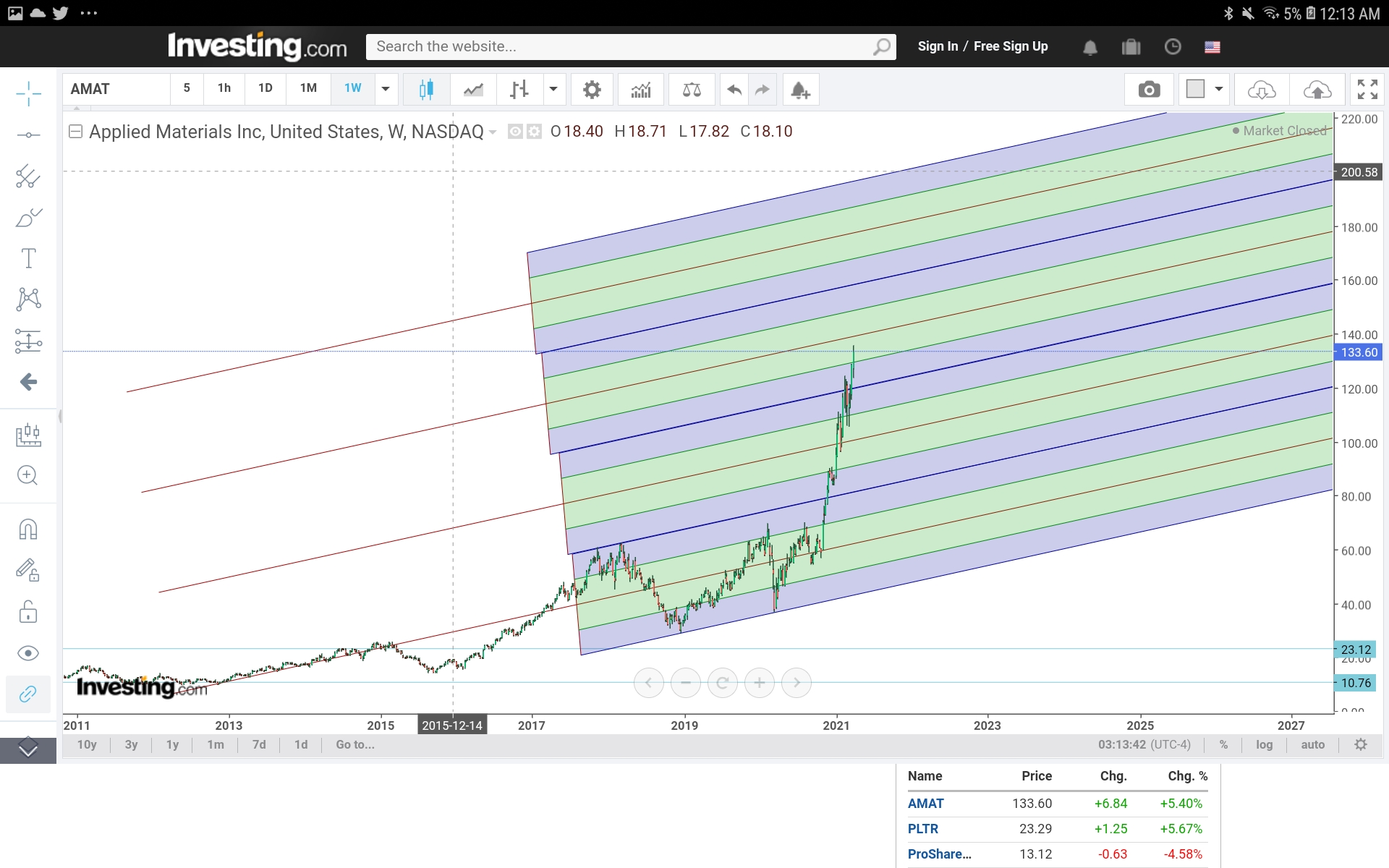Image resolution: width=1389 pixels, height=868 pixels.
Task: Open the Fibonacci drawing tools
Action: coord(28,176)
